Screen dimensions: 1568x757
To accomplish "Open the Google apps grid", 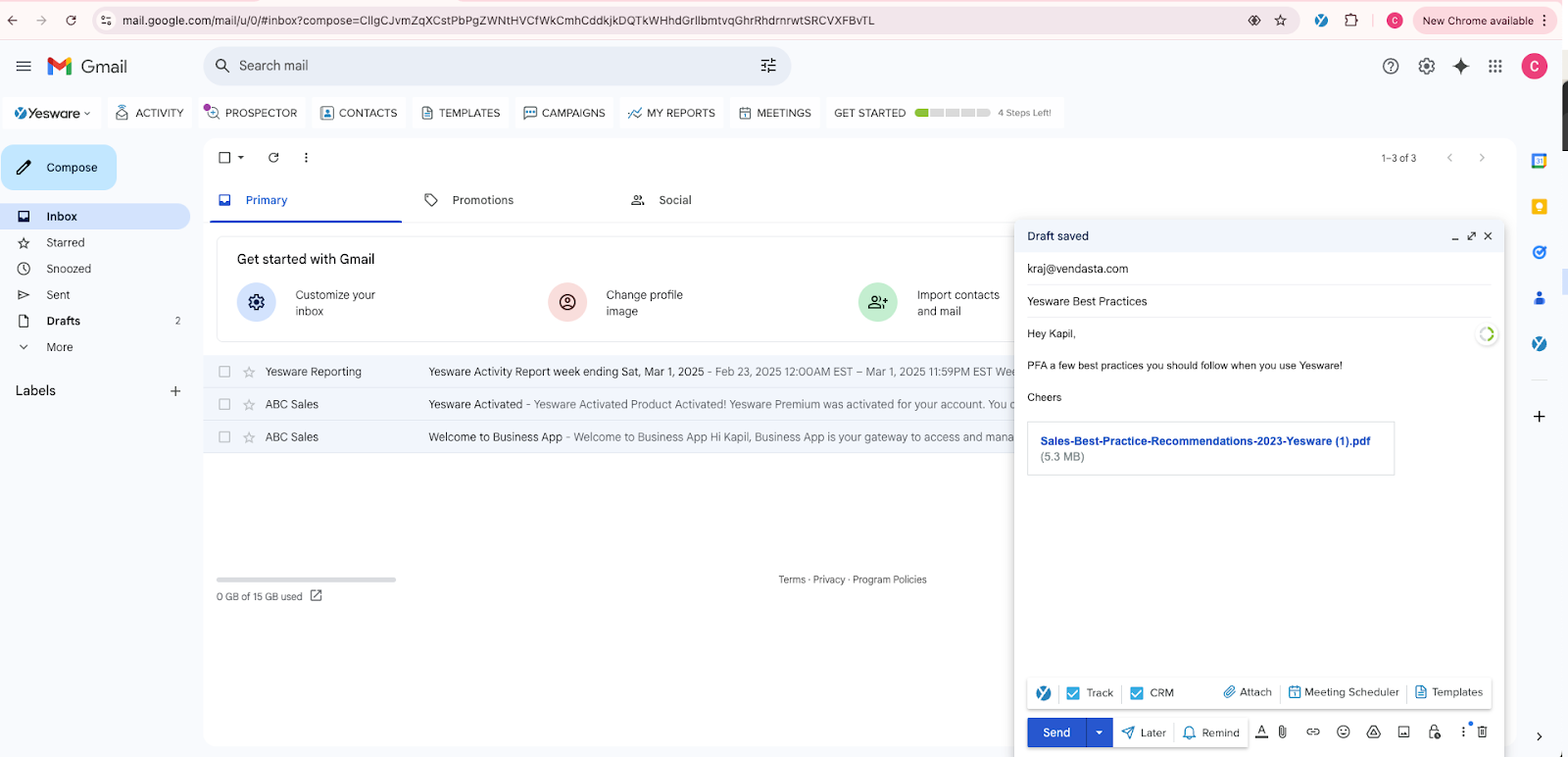I will (x=1495, y=66).
